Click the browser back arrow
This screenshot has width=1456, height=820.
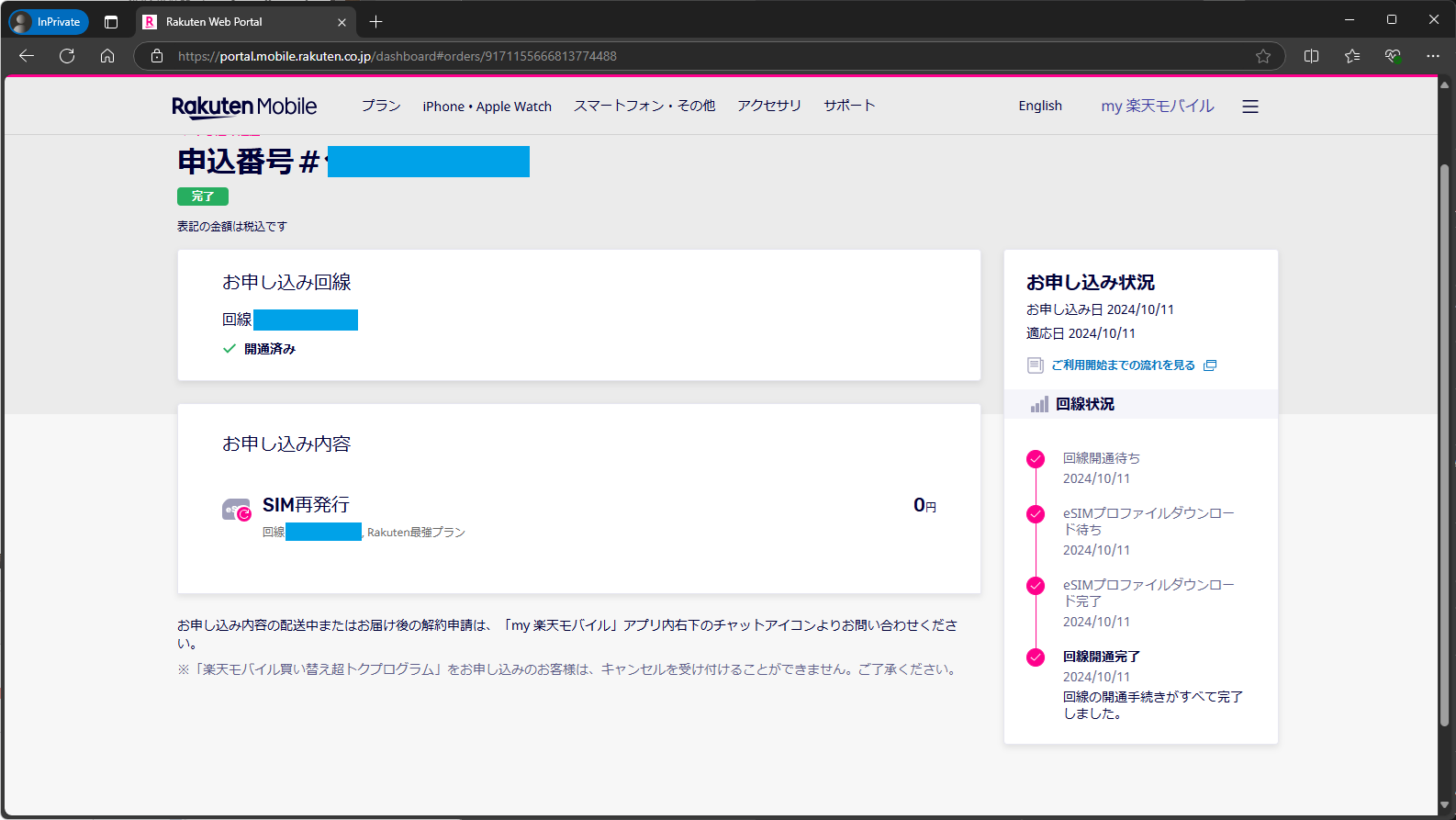tap(27, 56)
